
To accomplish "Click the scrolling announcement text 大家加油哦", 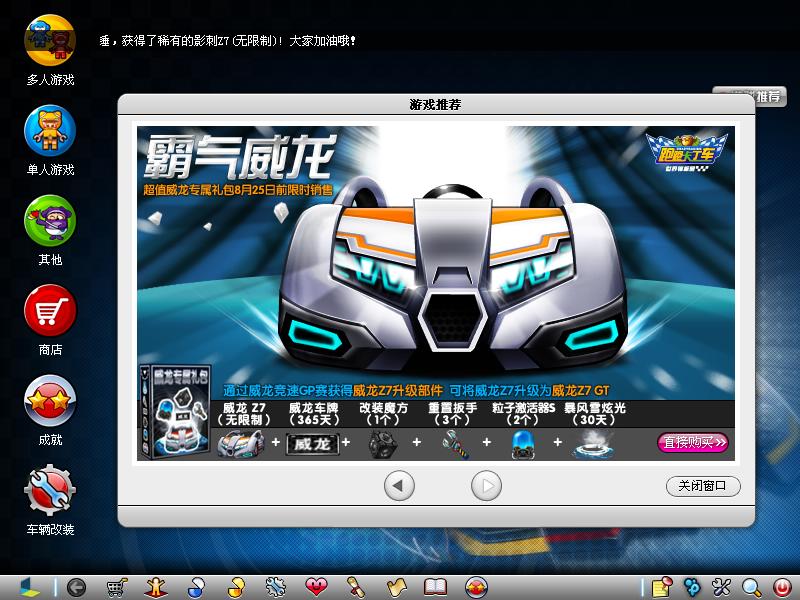I will (322, 41).
